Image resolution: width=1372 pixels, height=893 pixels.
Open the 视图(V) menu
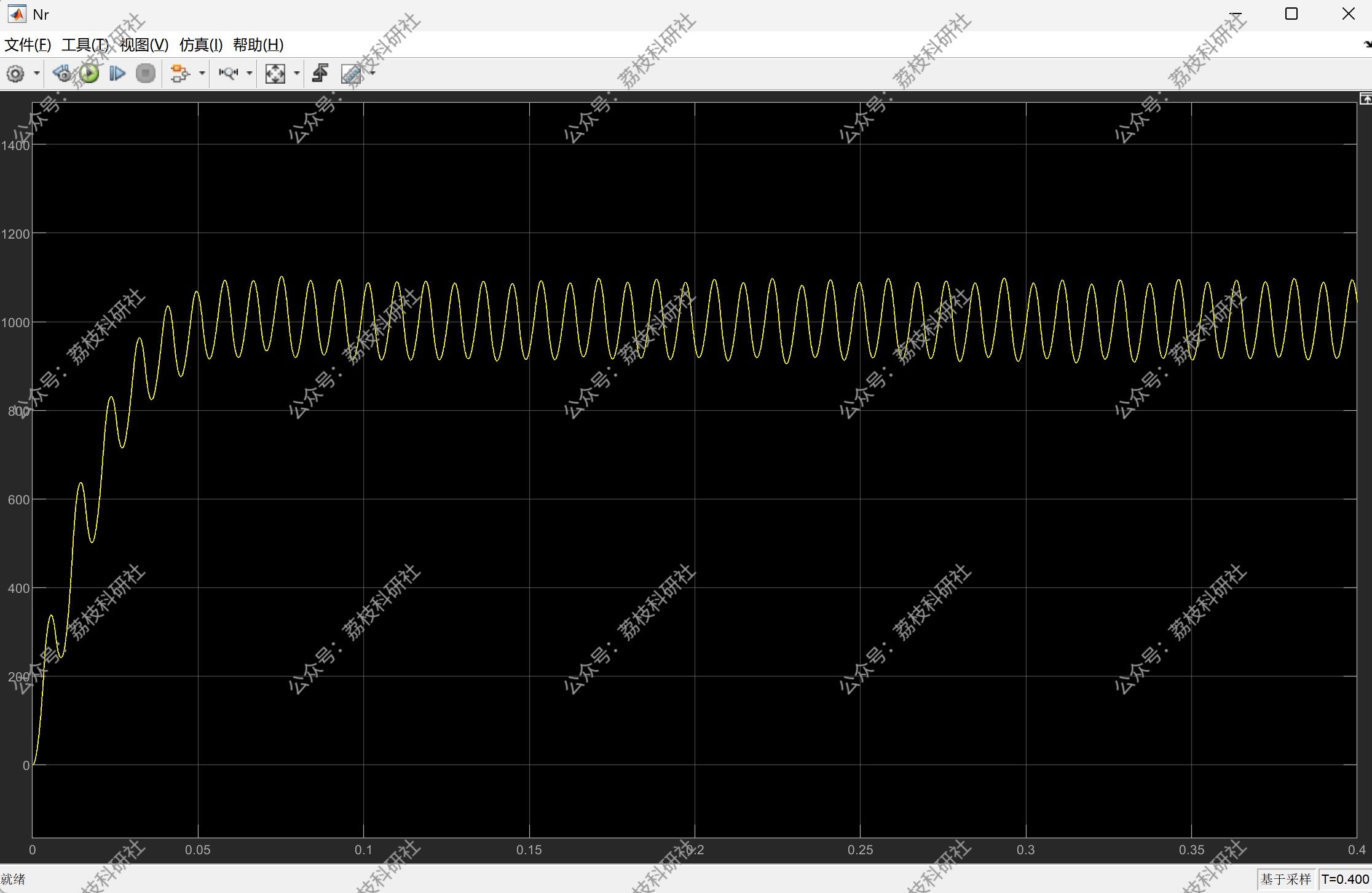144,45
